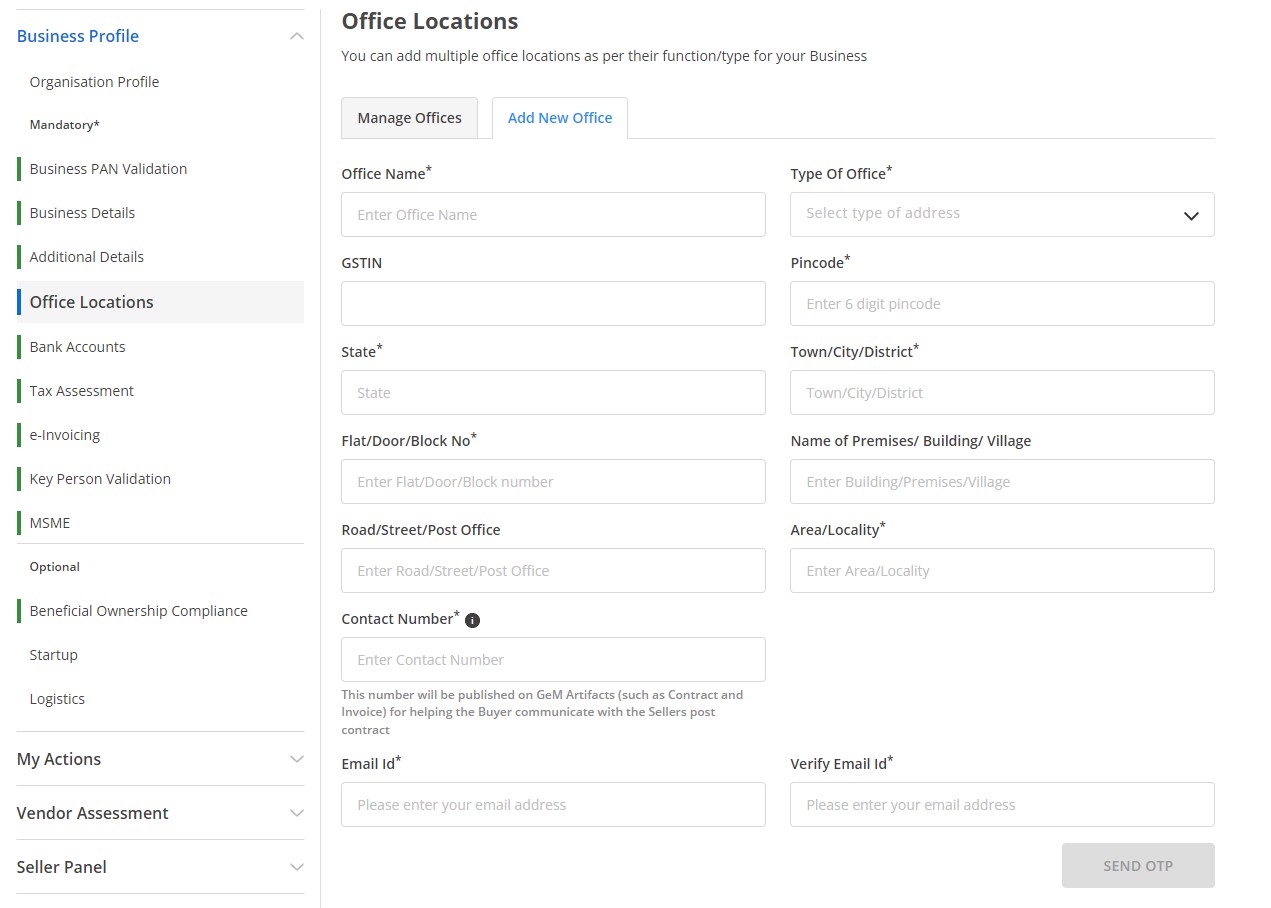The image size is (1271, 908).
Task: Open the e-Invoicing section
Action: click(66, 434)
